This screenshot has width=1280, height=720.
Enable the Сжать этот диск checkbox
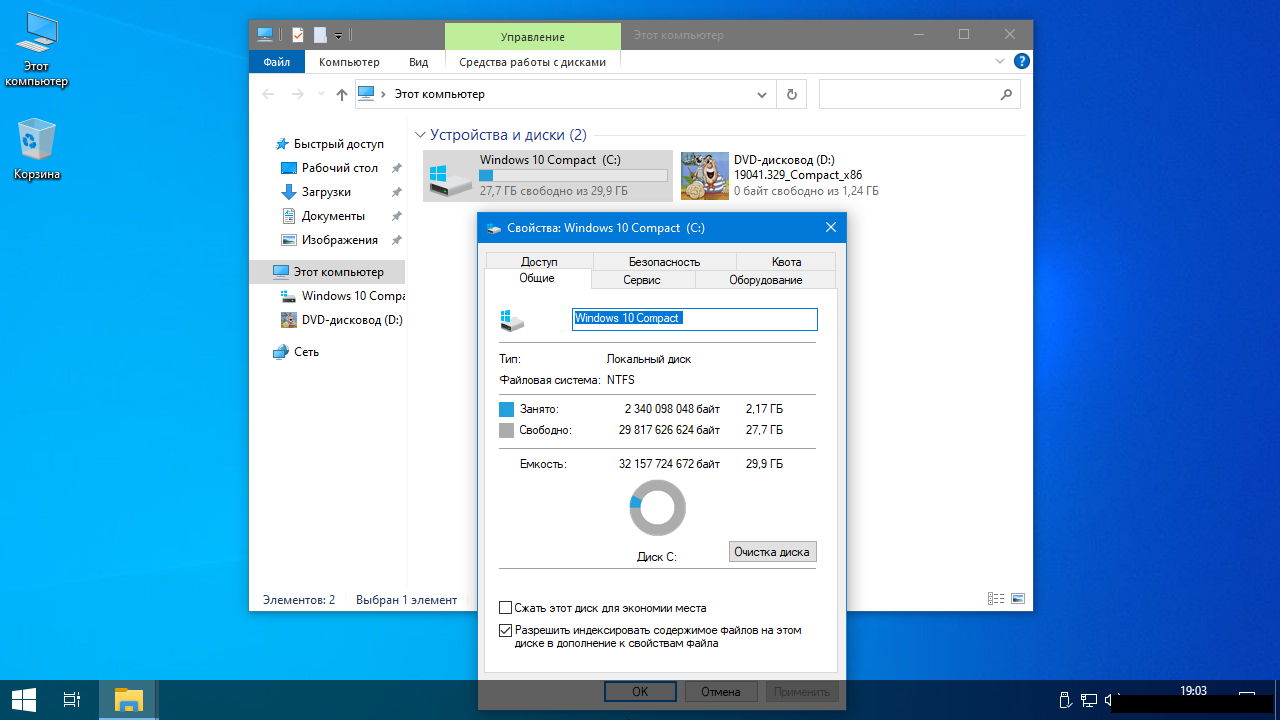coord(506,608)
